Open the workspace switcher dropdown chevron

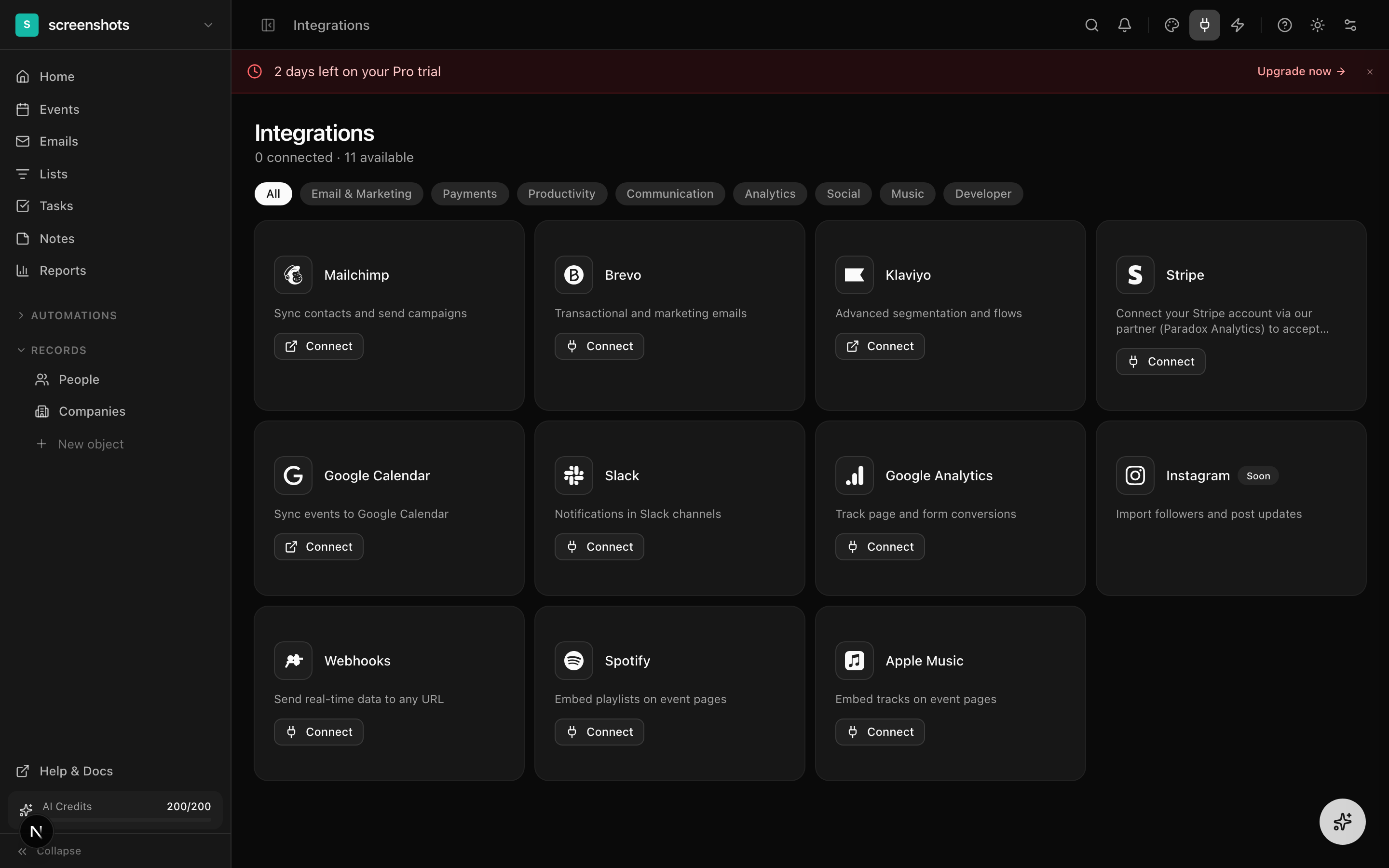click(208, 25)
